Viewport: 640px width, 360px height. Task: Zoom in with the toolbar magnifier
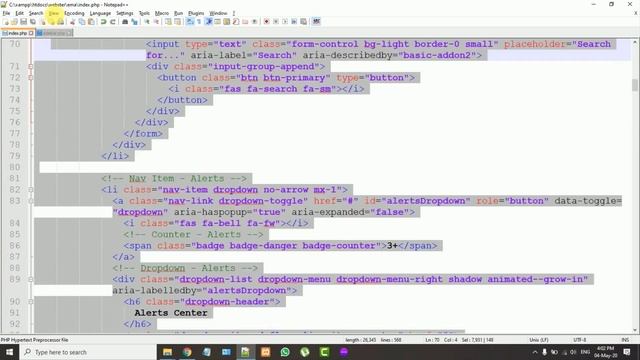[x=147, y=22]
